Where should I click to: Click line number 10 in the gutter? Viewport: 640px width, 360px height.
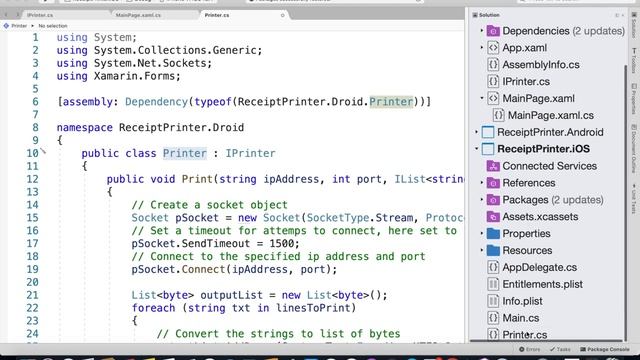tap(32, 153)
